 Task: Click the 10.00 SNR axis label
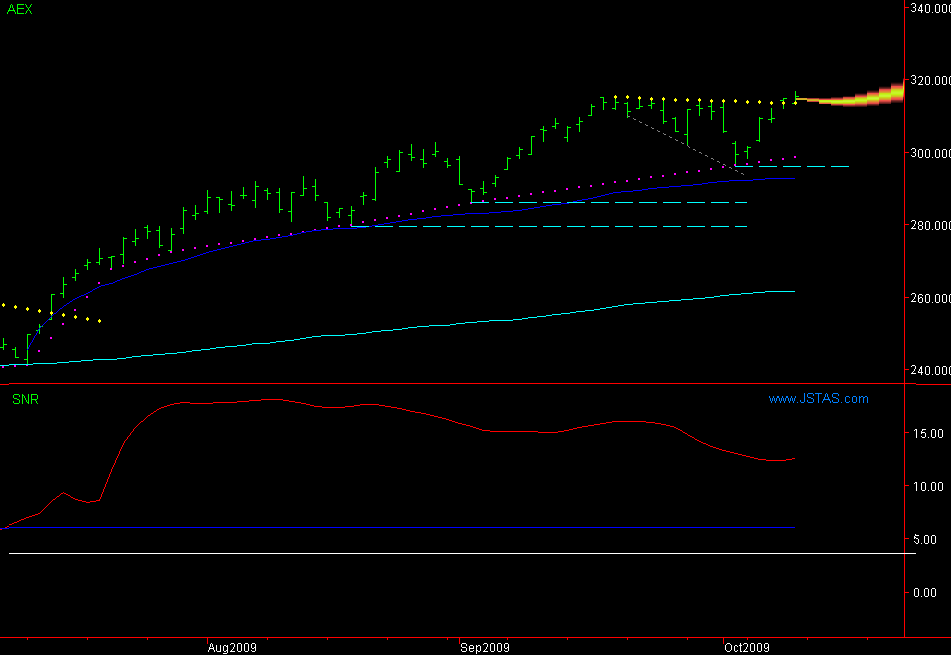(932, 487)
